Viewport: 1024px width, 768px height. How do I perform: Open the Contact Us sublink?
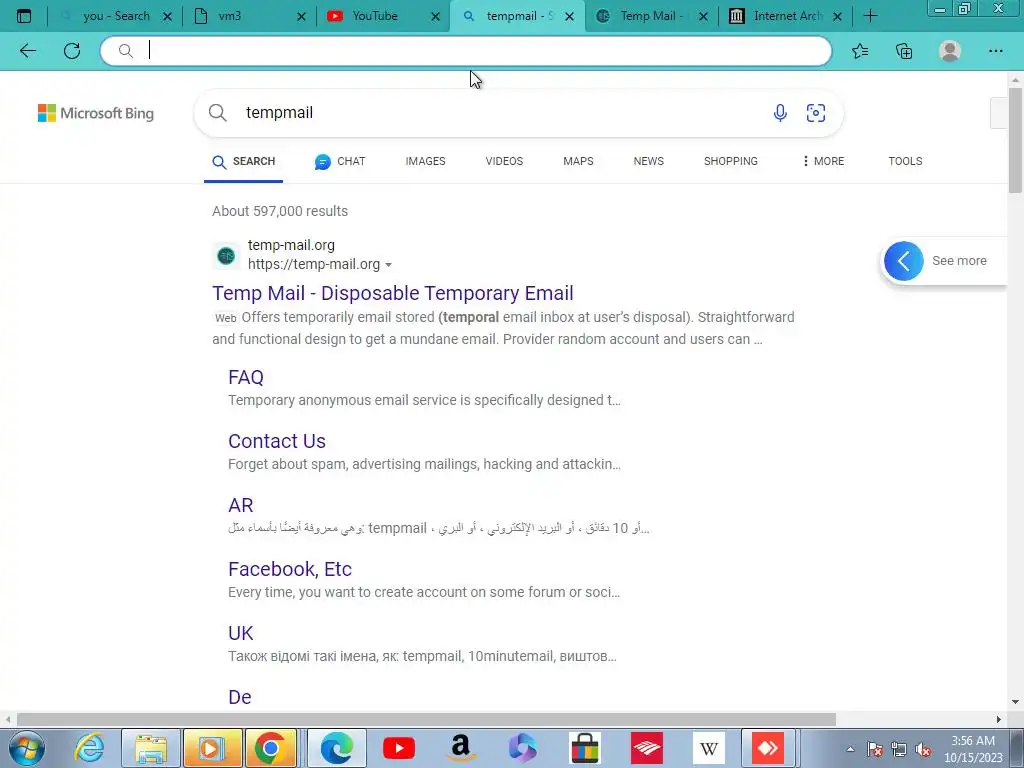277,441
